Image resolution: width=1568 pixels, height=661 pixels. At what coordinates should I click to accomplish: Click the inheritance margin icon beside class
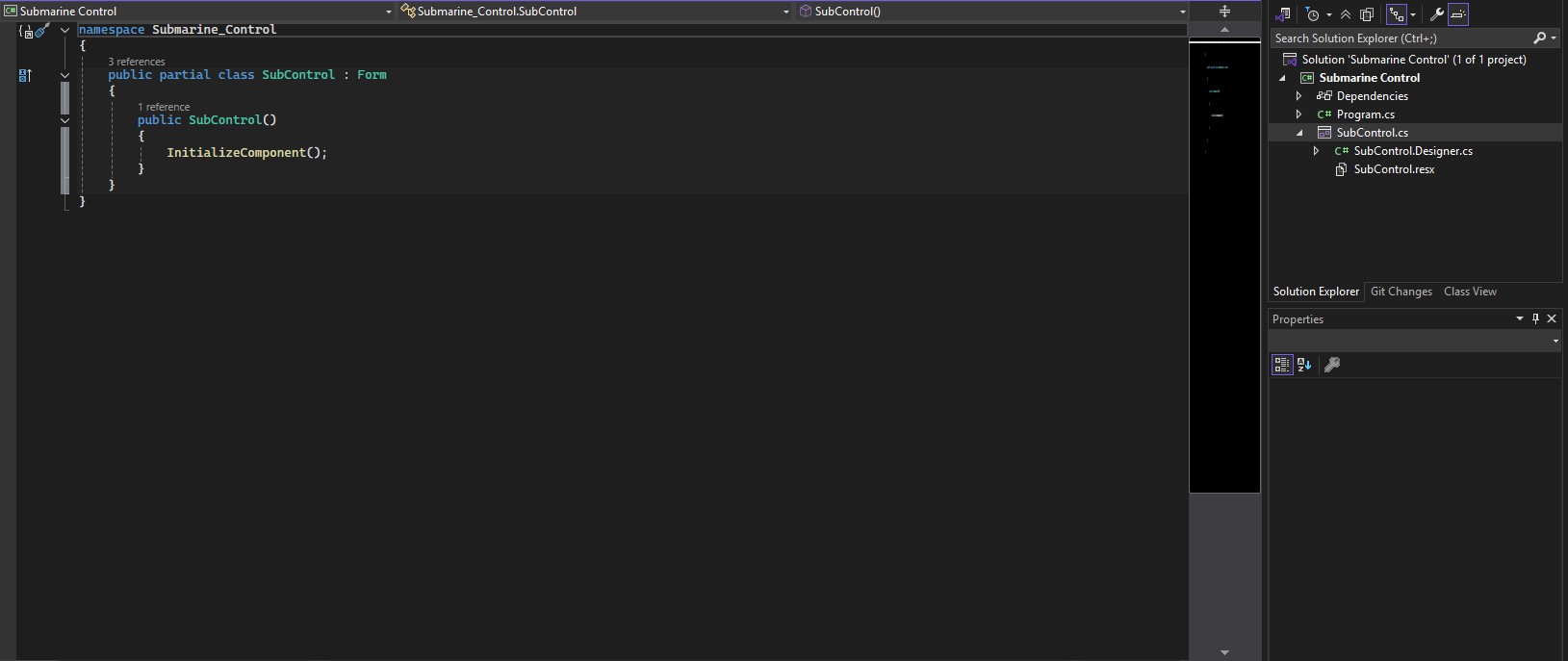(26, 75)
